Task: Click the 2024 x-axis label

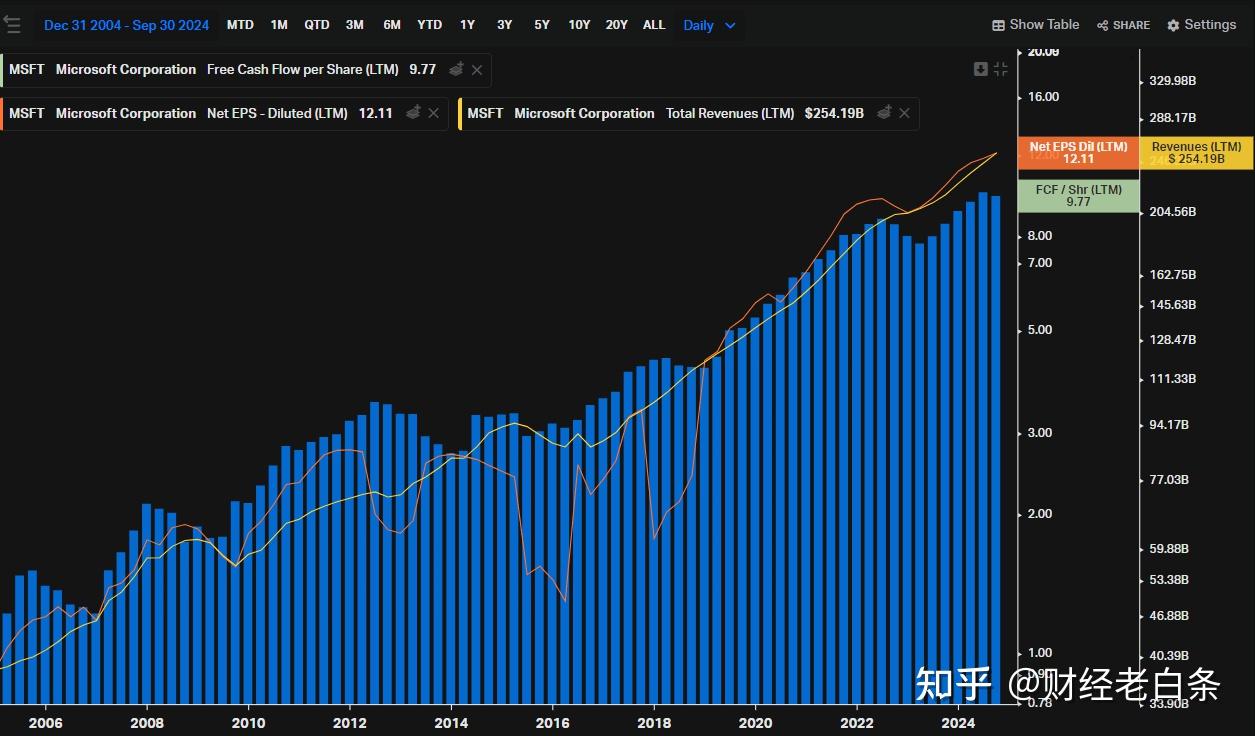Action: pyautogui.click(x=958, y=723)
